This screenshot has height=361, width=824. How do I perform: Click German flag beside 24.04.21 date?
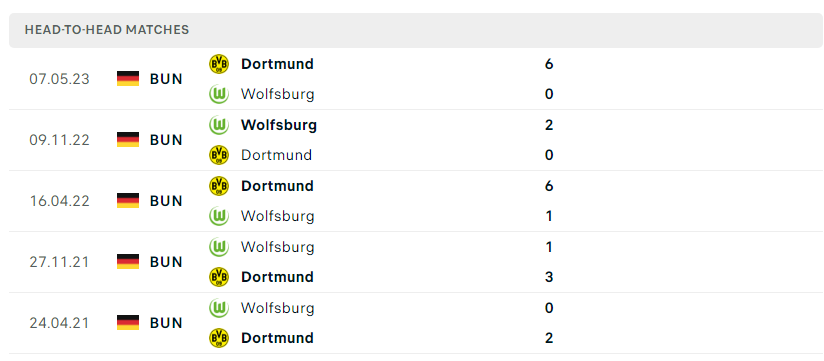[x=128, y=323]
